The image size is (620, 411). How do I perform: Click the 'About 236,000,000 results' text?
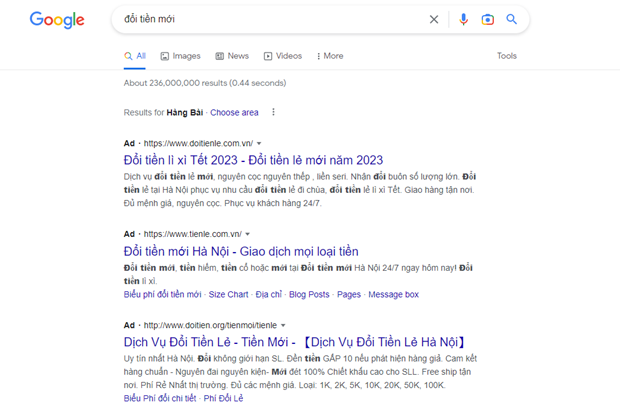coord(205,83)
